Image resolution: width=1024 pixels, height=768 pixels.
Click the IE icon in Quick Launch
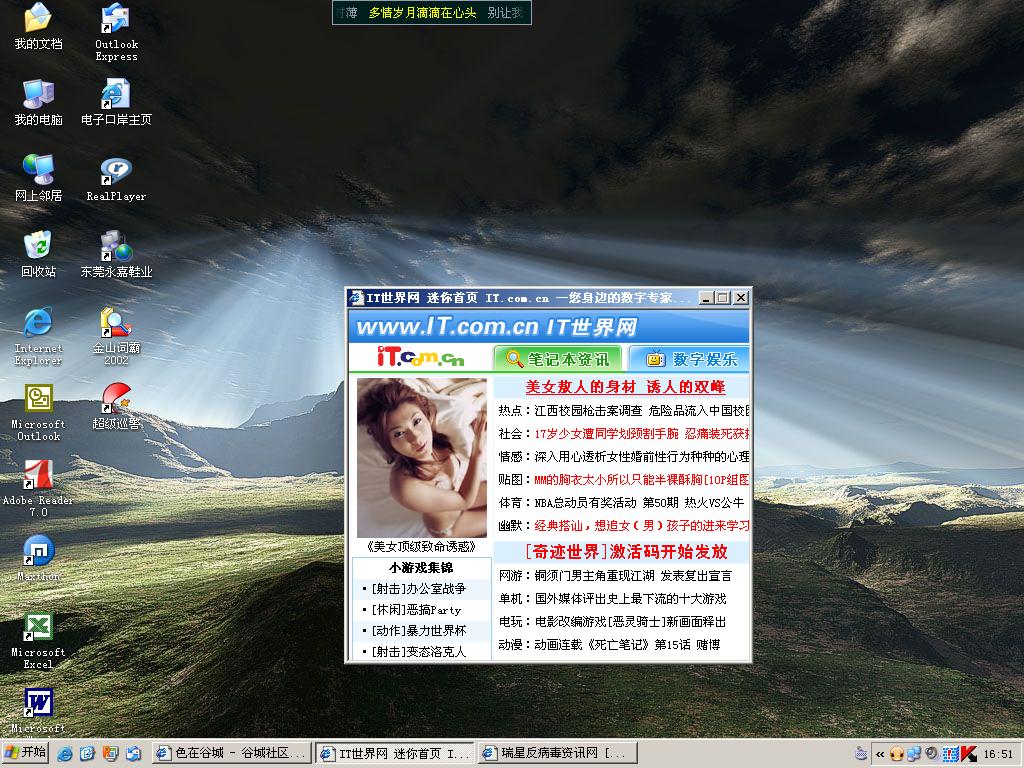(x=65, y=754)
